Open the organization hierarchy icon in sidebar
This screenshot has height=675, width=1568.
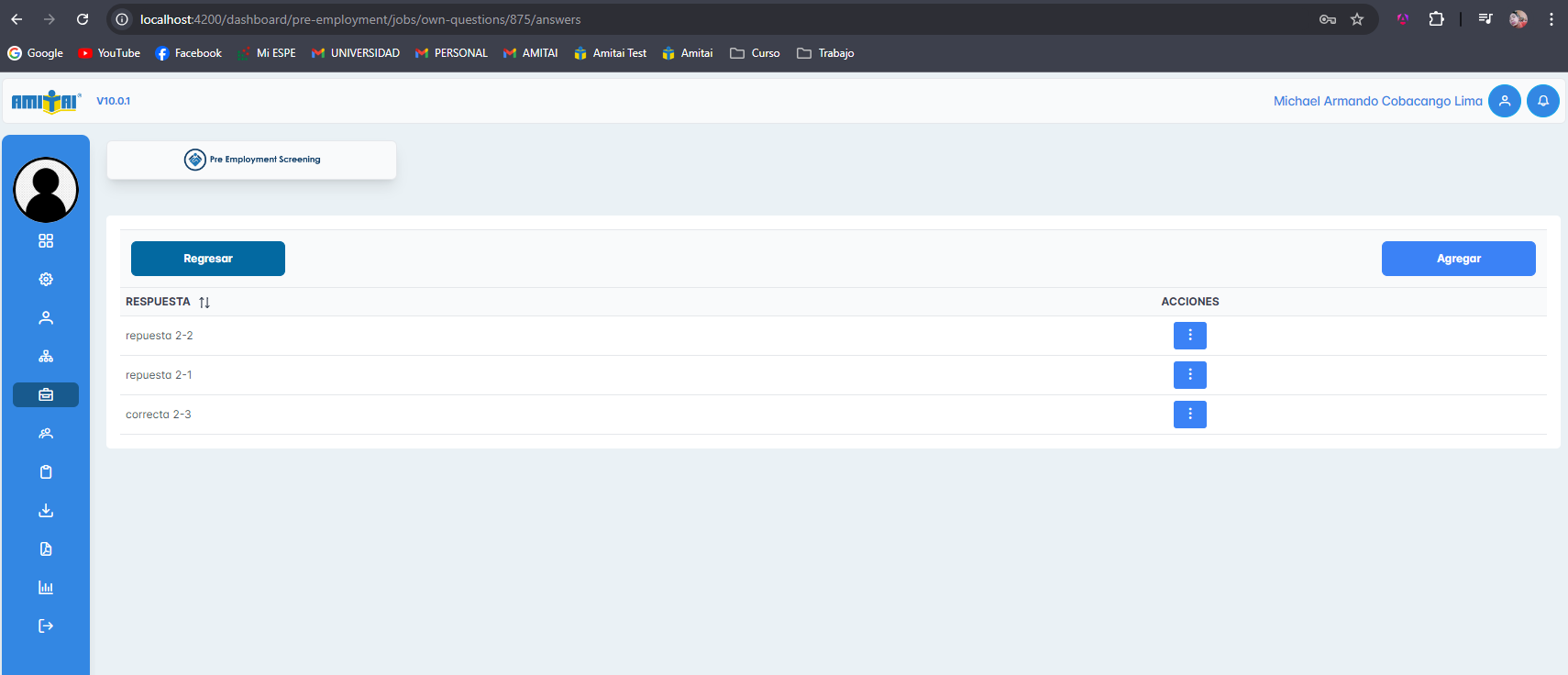(x=46, y=357)
